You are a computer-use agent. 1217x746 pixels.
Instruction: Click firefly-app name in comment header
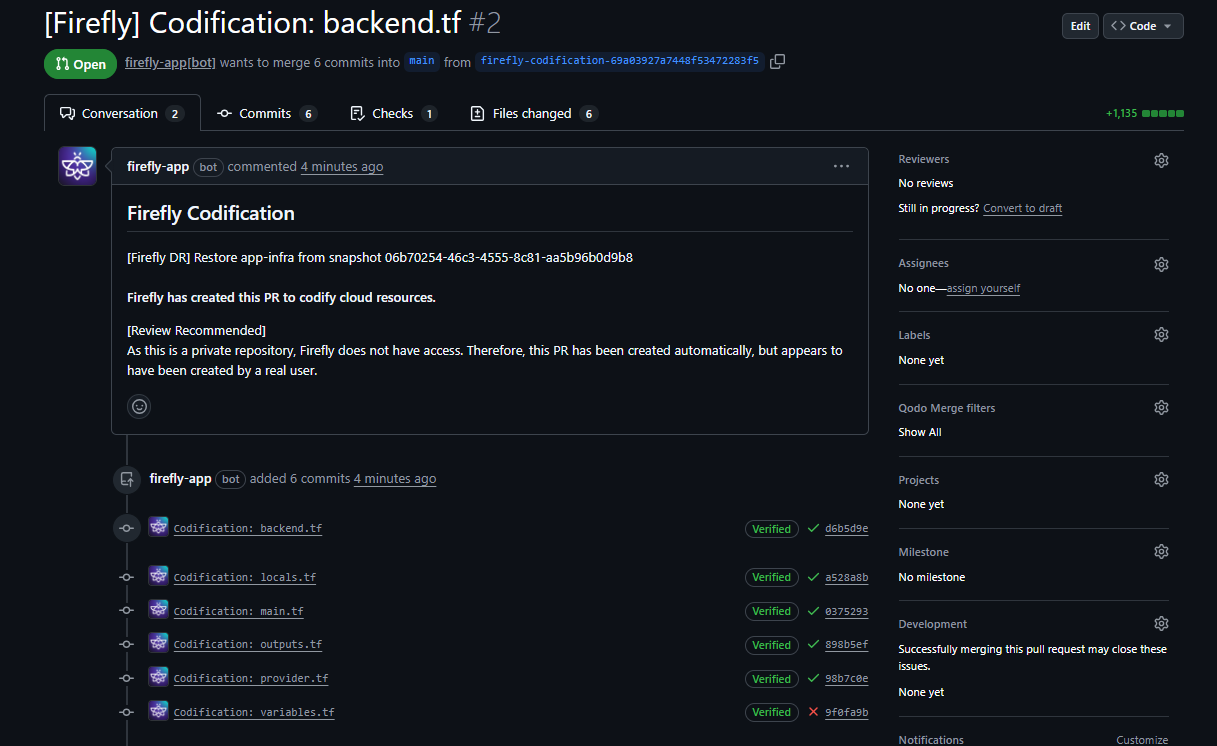(x=158, y=167)
